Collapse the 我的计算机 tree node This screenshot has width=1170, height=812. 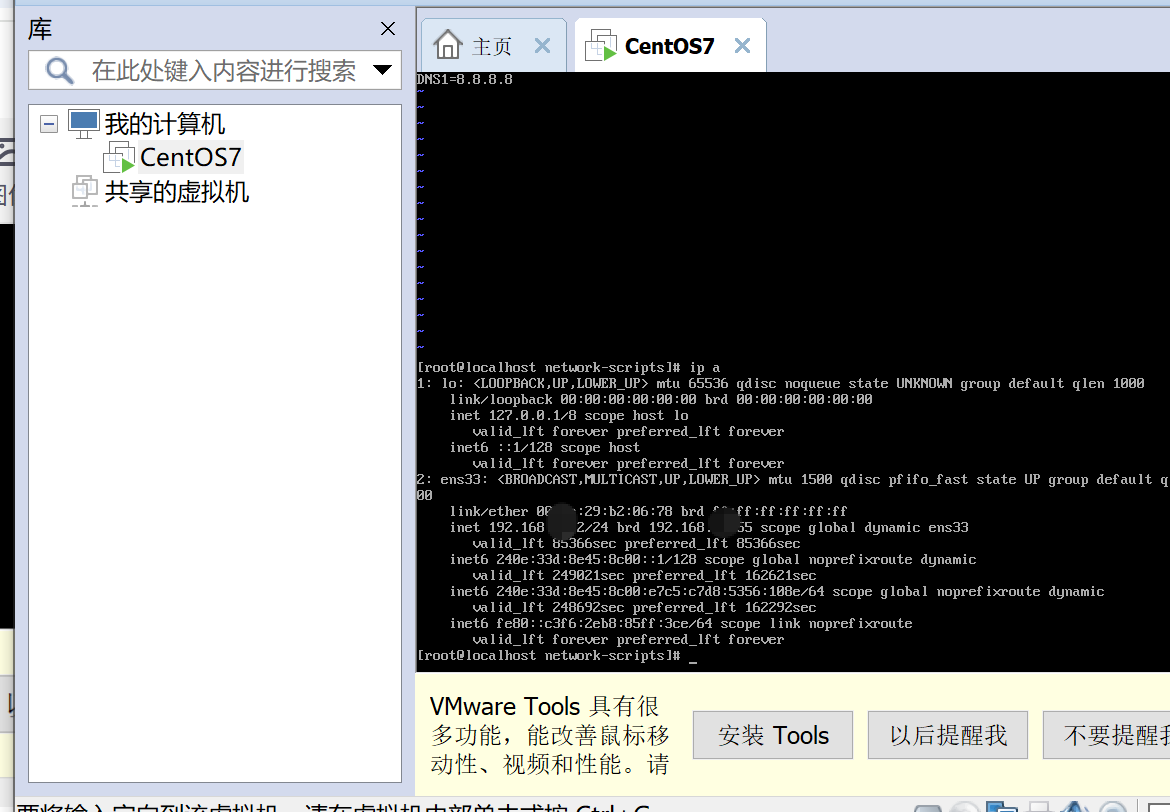coord(49,124)
